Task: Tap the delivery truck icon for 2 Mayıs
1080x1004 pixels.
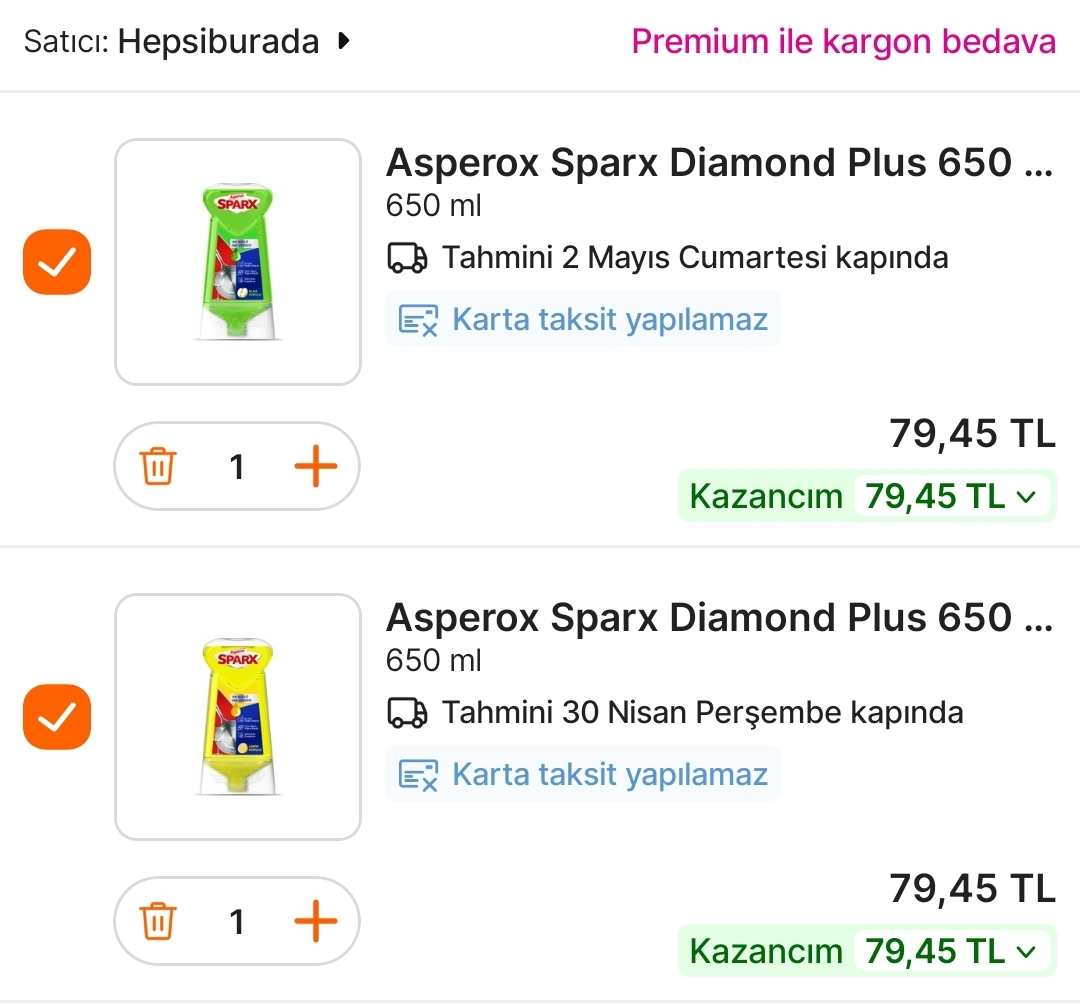Action: 407,258
